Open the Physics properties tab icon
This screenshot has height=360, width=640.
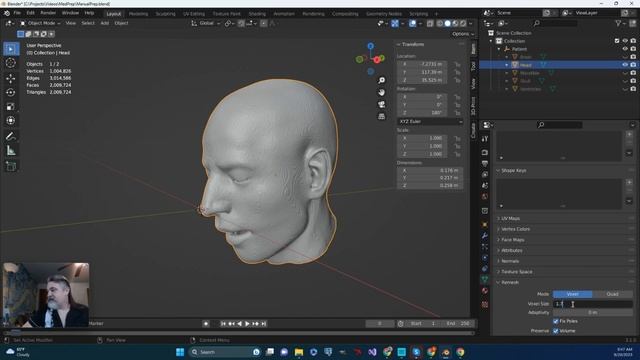coord(484,258)
